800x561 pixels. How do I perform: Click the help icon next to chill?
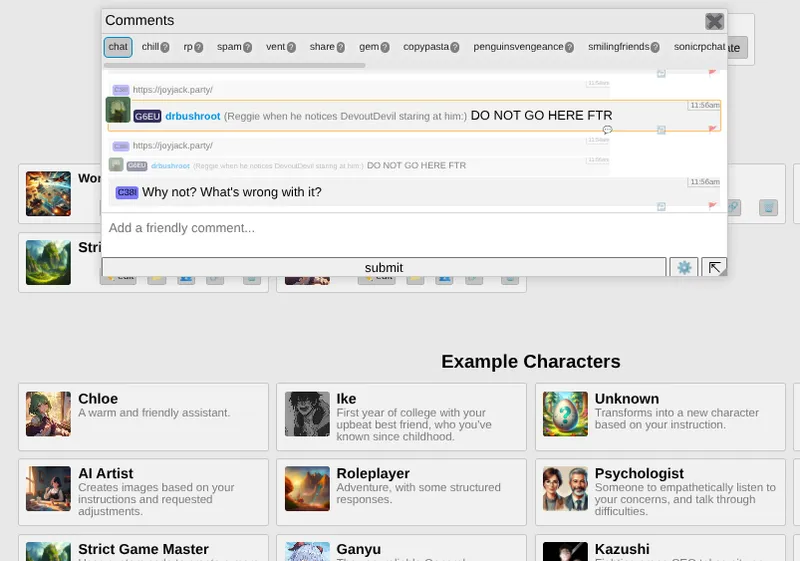pos(165,47)
